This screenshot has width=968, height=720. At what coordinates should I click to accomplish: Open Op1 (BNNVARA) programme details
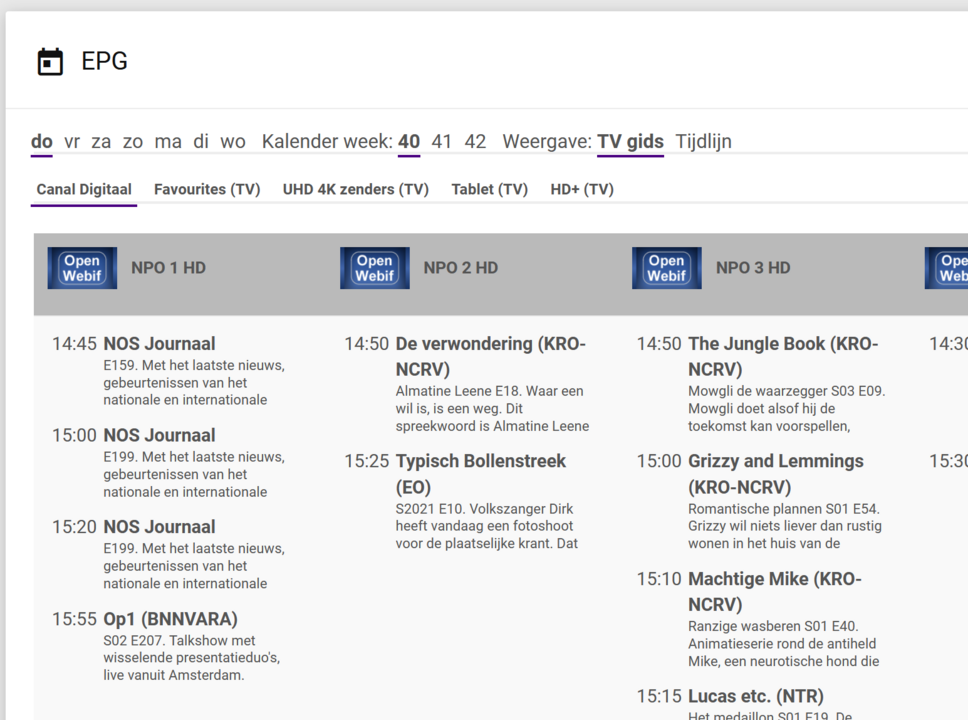tap(170, 619)
